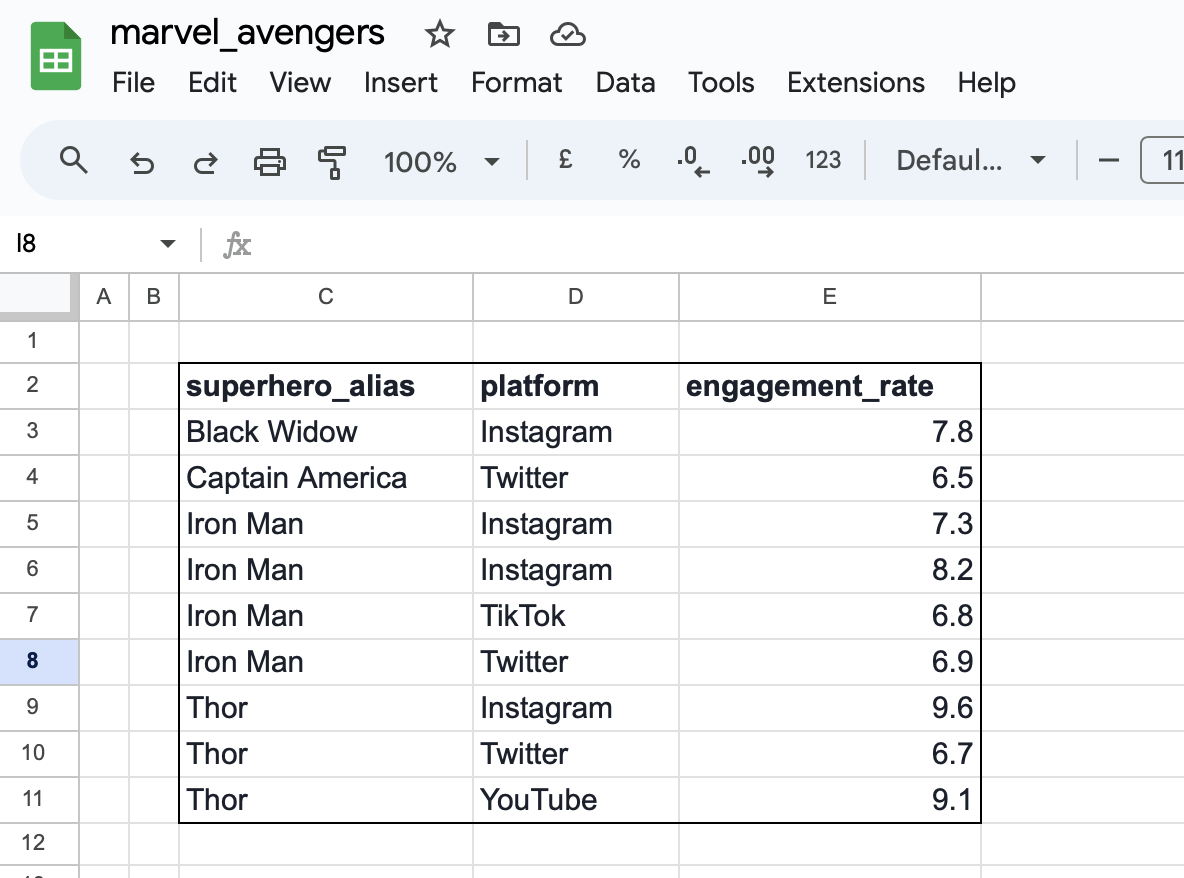Activate the paint format roller tool
The image size is (1184, 878).
331,161
